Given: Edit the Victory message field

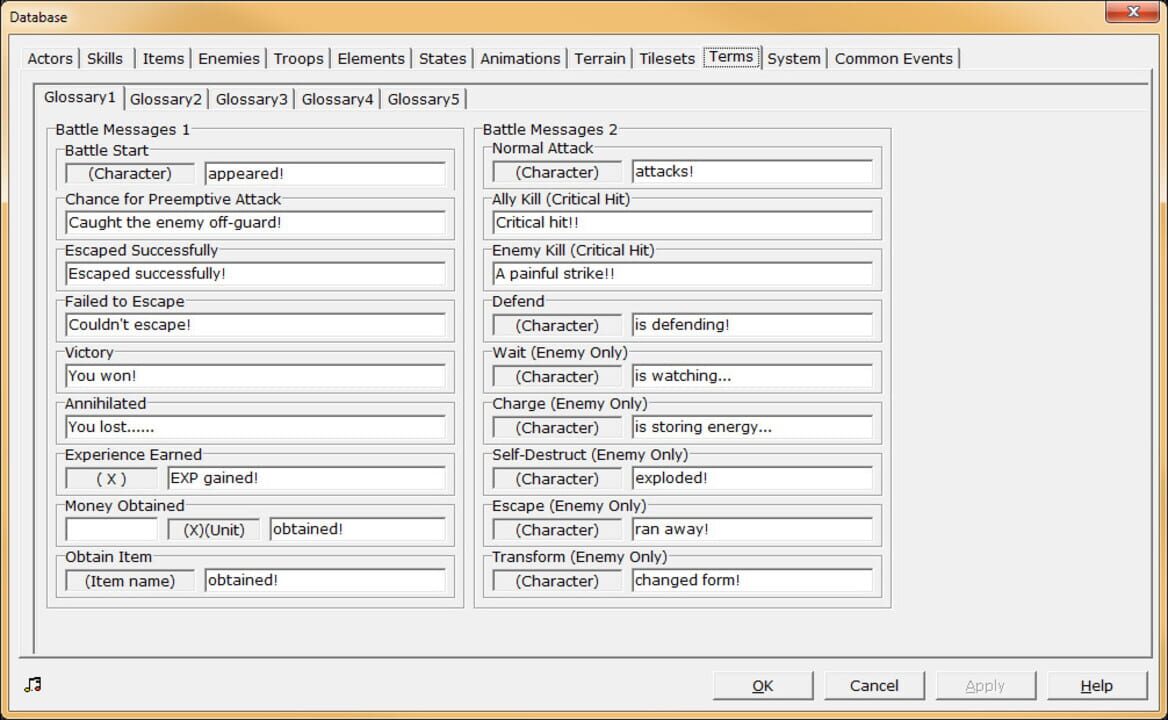Looking at the screenshot, I should point(253,375).
